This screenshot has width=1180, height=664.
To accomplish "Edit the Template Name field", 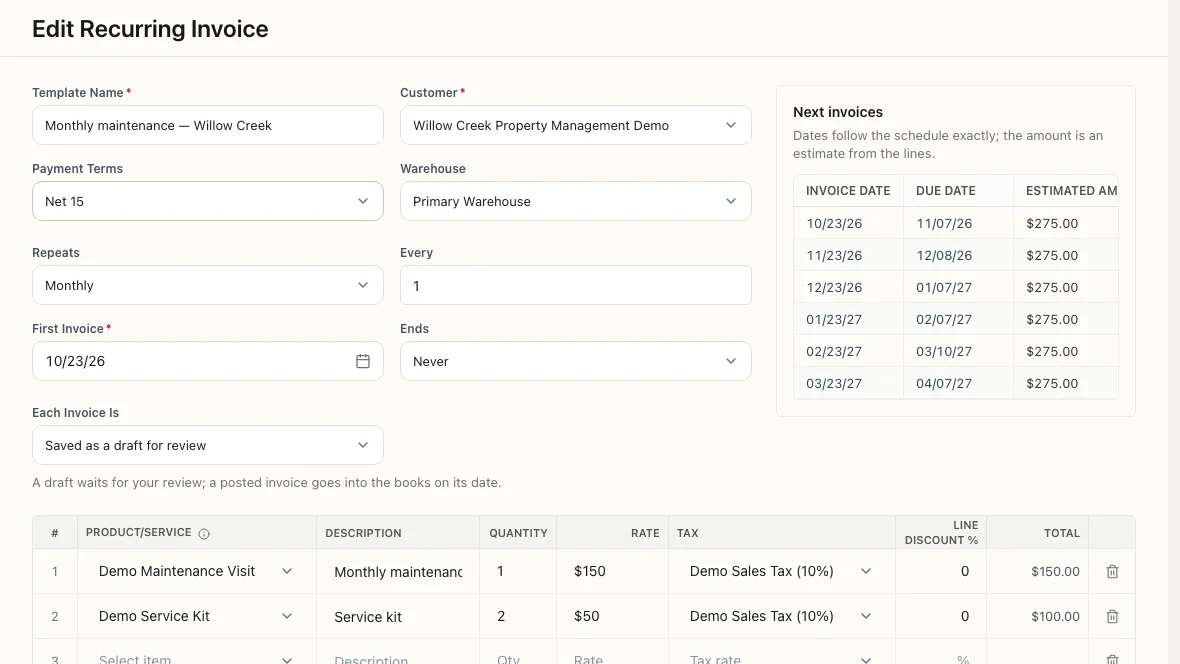I will point(208,125).
